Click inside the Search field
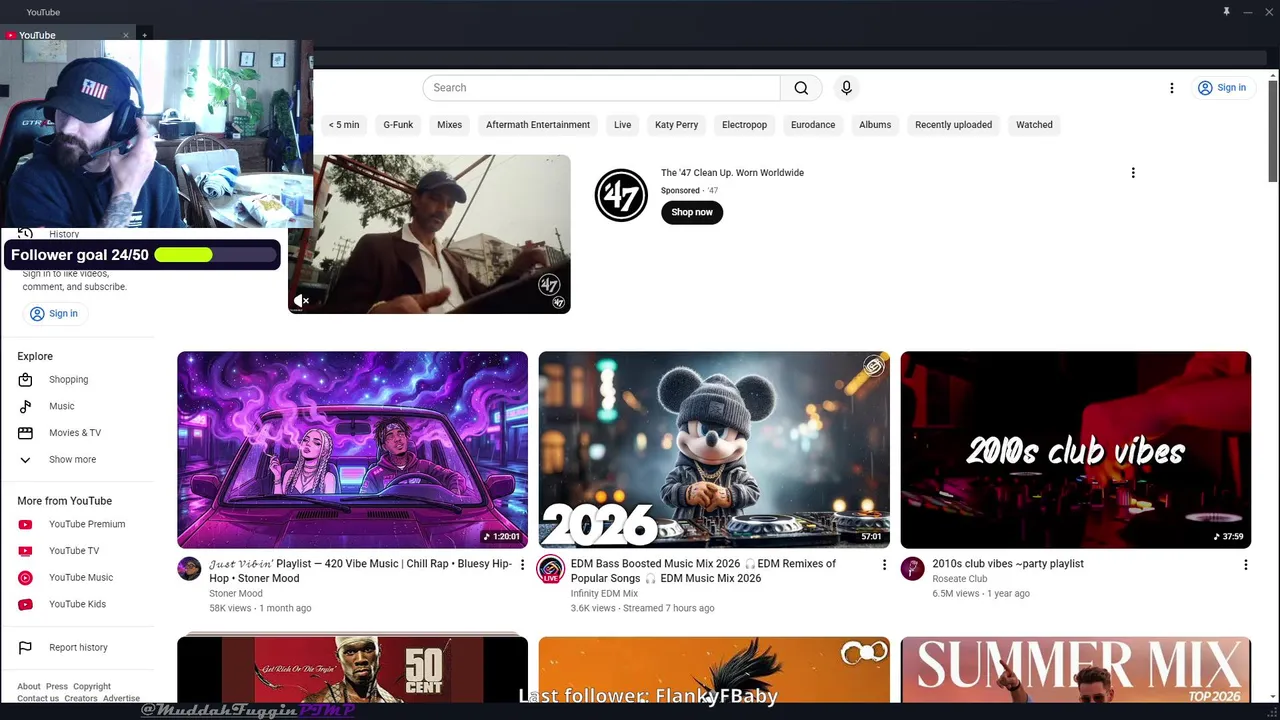1280x720 pixels. click(602, 88)
